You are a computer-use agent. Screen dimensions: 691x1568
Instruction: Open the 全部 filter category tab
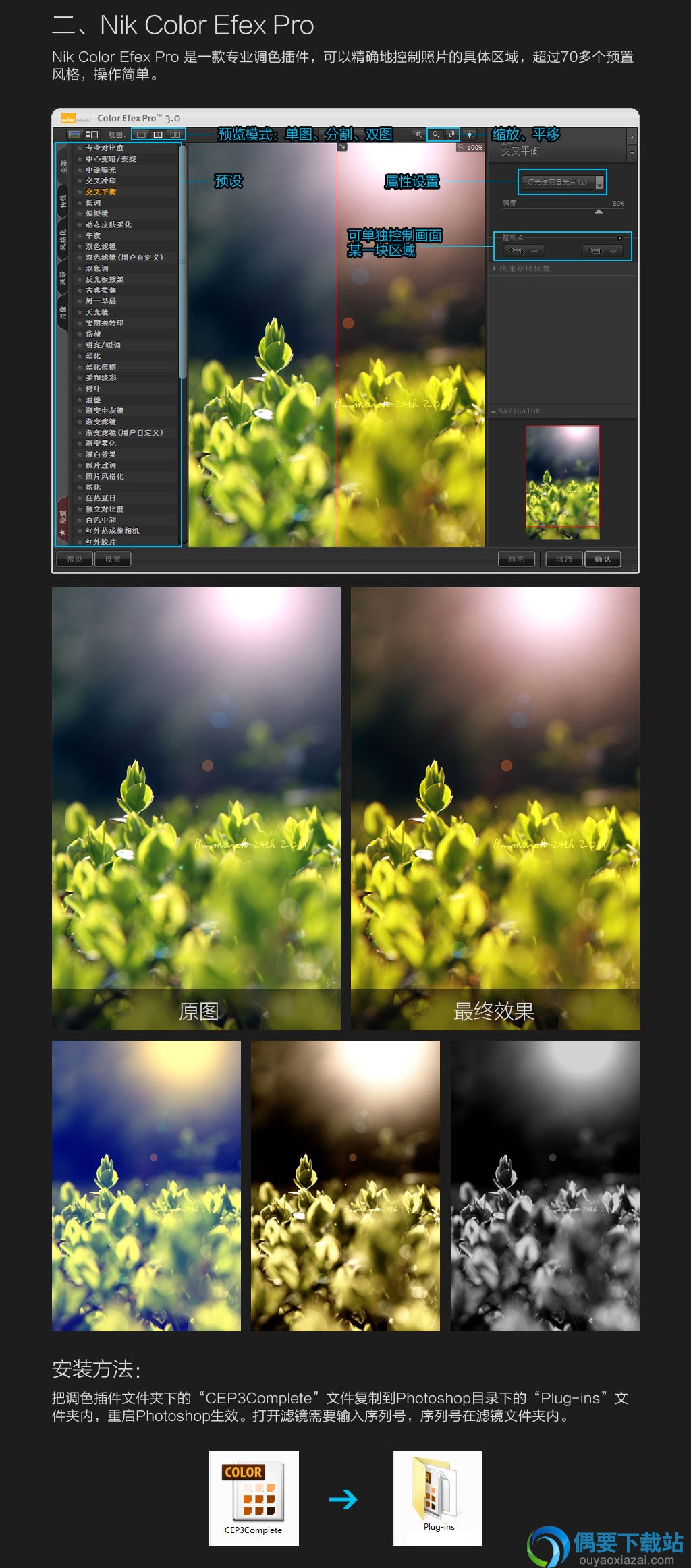(x=63, y=166)
